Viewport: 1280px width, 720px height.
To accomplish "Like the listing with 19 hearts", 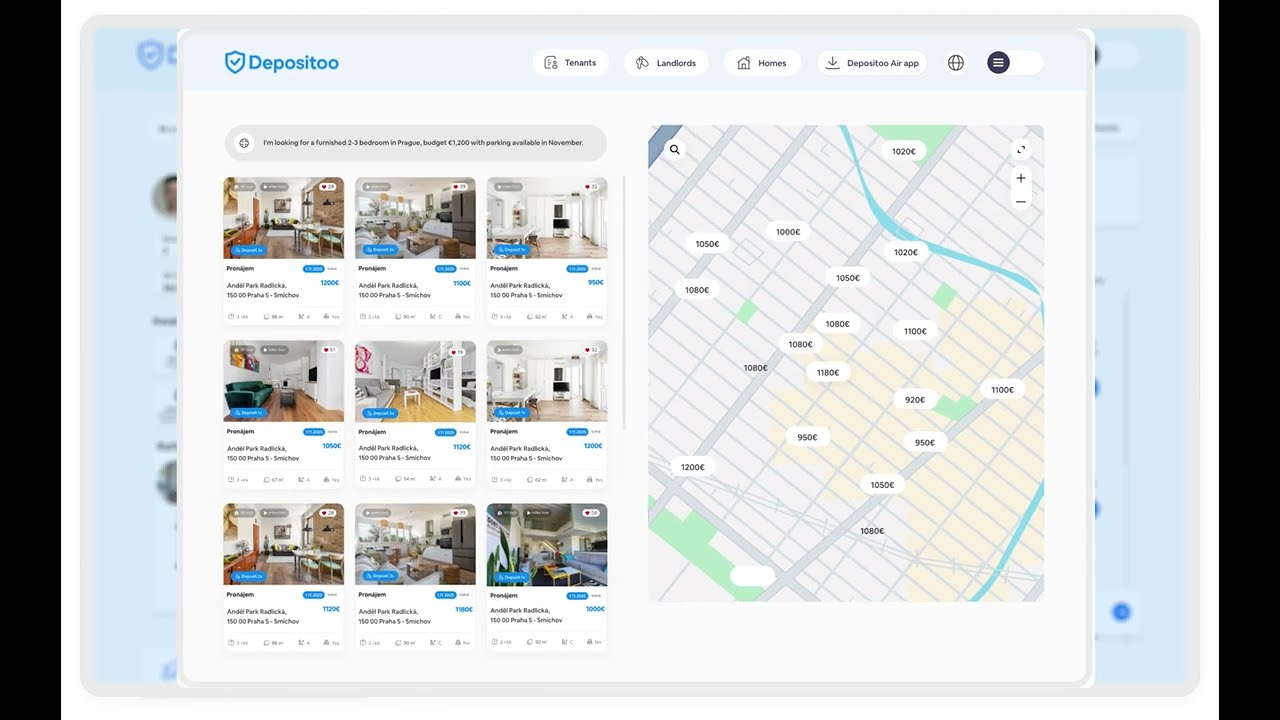I will (459, 352).
